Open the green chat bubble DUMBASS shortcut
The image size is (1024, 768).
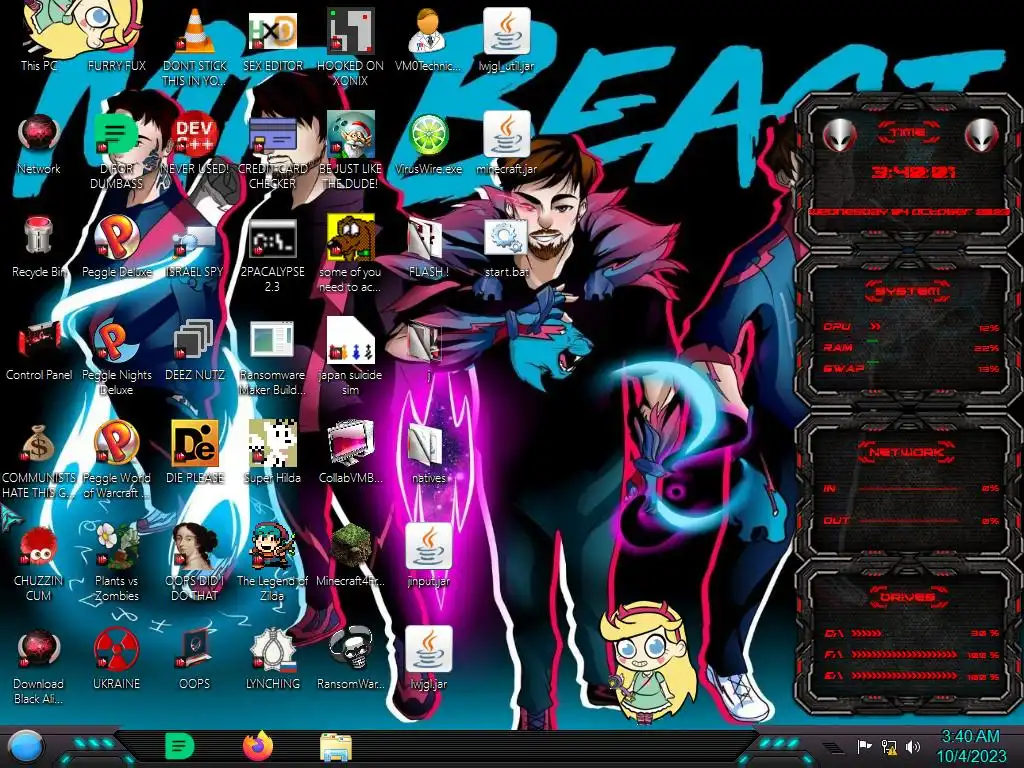pyautogui.click(x=116, y=134)
